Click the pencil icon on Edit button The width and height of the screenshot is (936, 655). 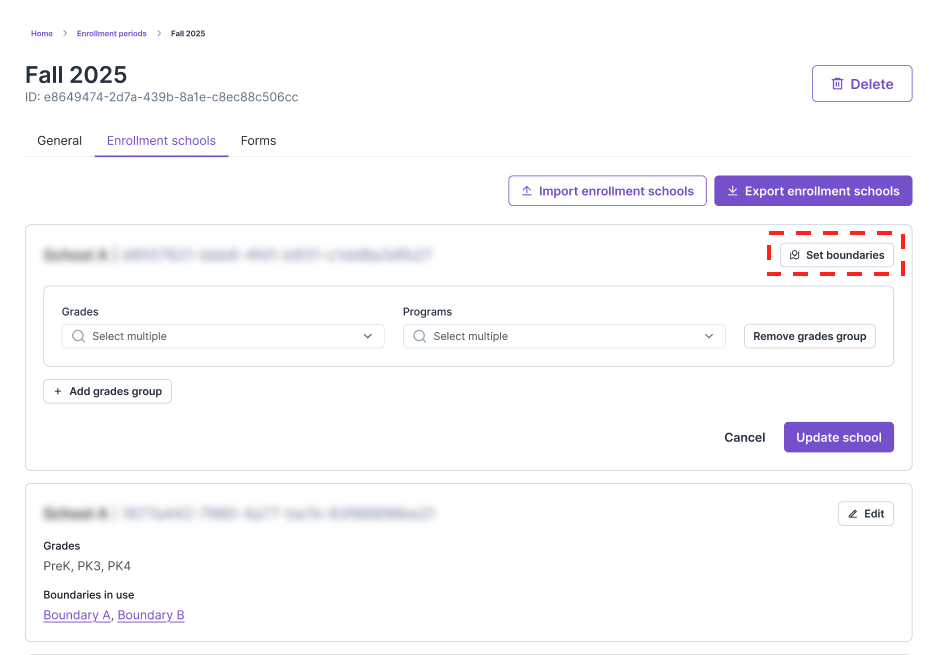point(853,514)
